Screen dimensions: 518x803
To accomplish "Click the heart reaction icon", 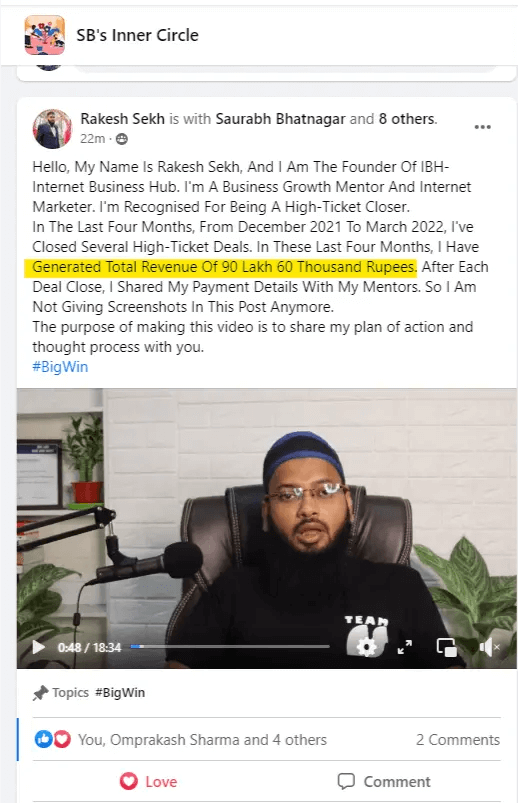I will pos(62,739).
